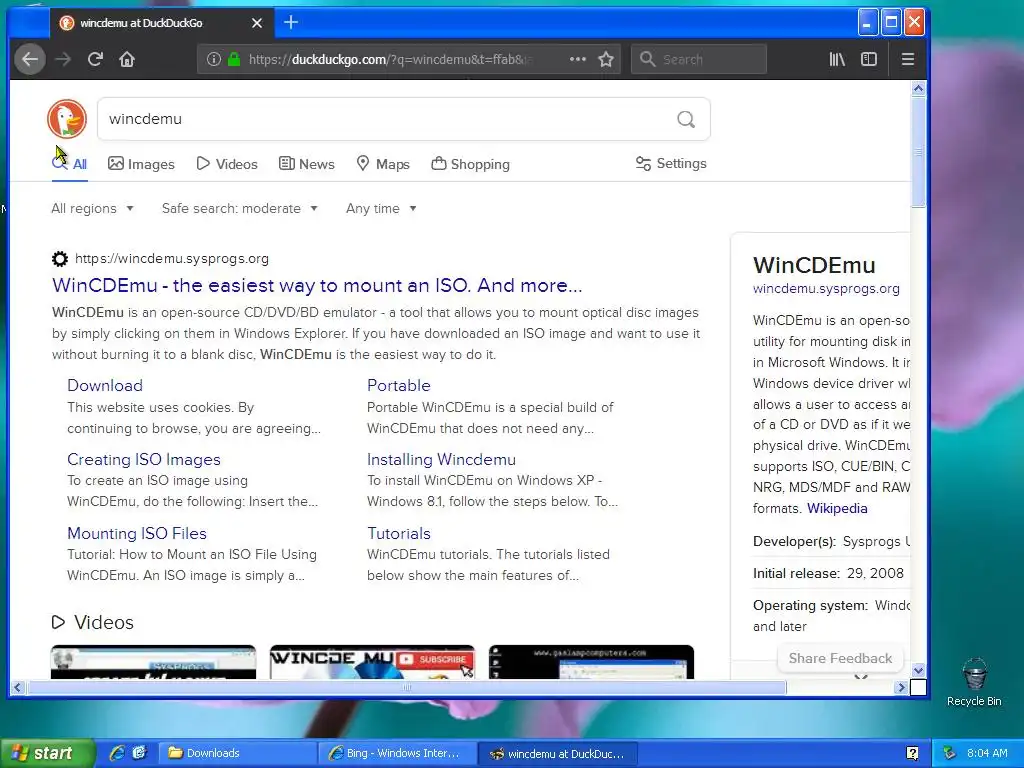This screenshot has height=768, width=1024.
Task: Switch to the Shopping results tab
Action: tap(470, 164)
